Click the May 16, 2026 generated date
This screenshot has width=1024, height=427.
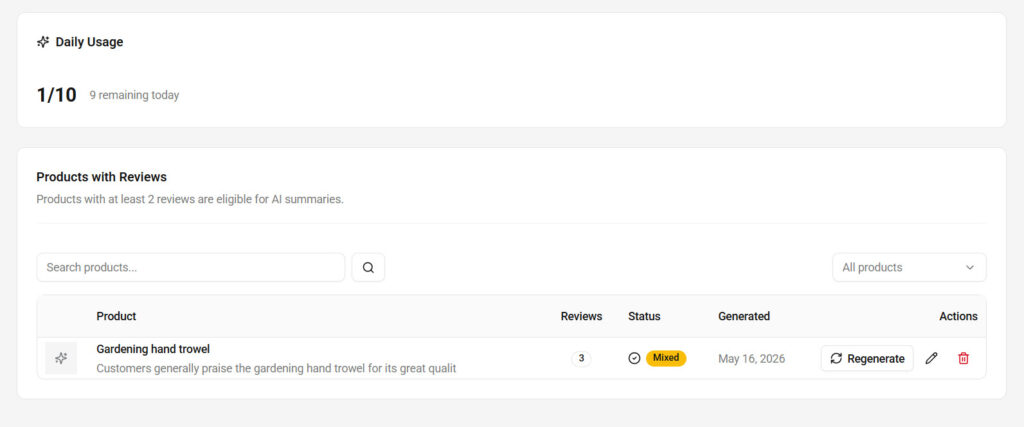(x=752, y=358)
